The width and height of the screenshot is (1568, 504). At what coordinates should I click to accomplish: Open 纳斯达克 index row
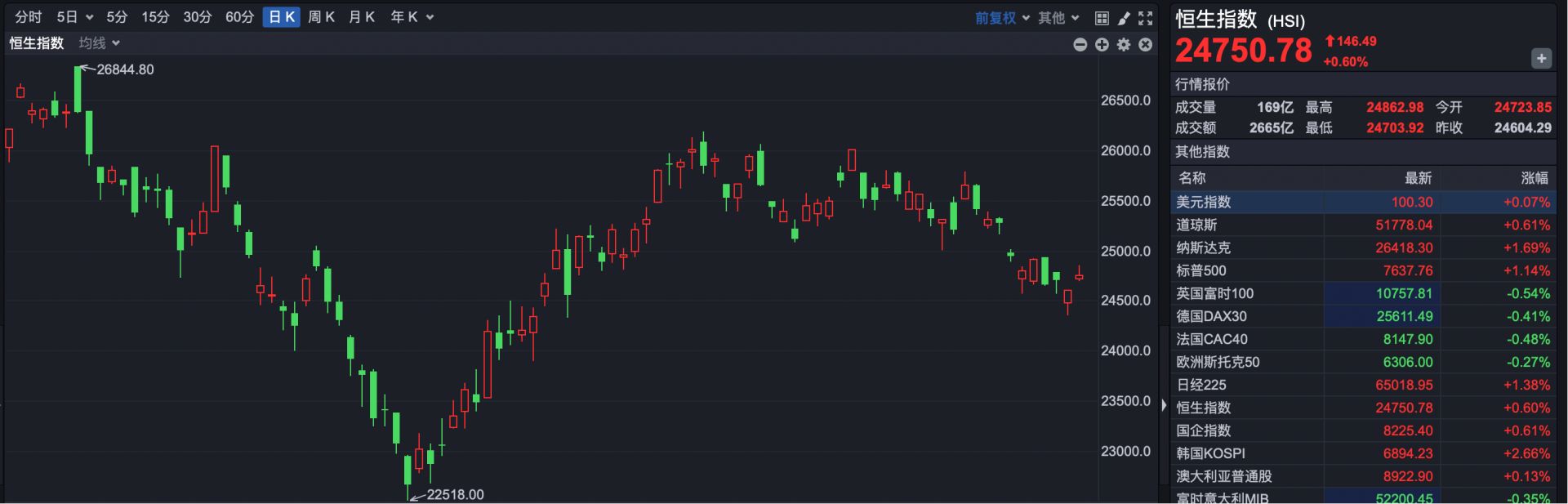coord(1363,248)
